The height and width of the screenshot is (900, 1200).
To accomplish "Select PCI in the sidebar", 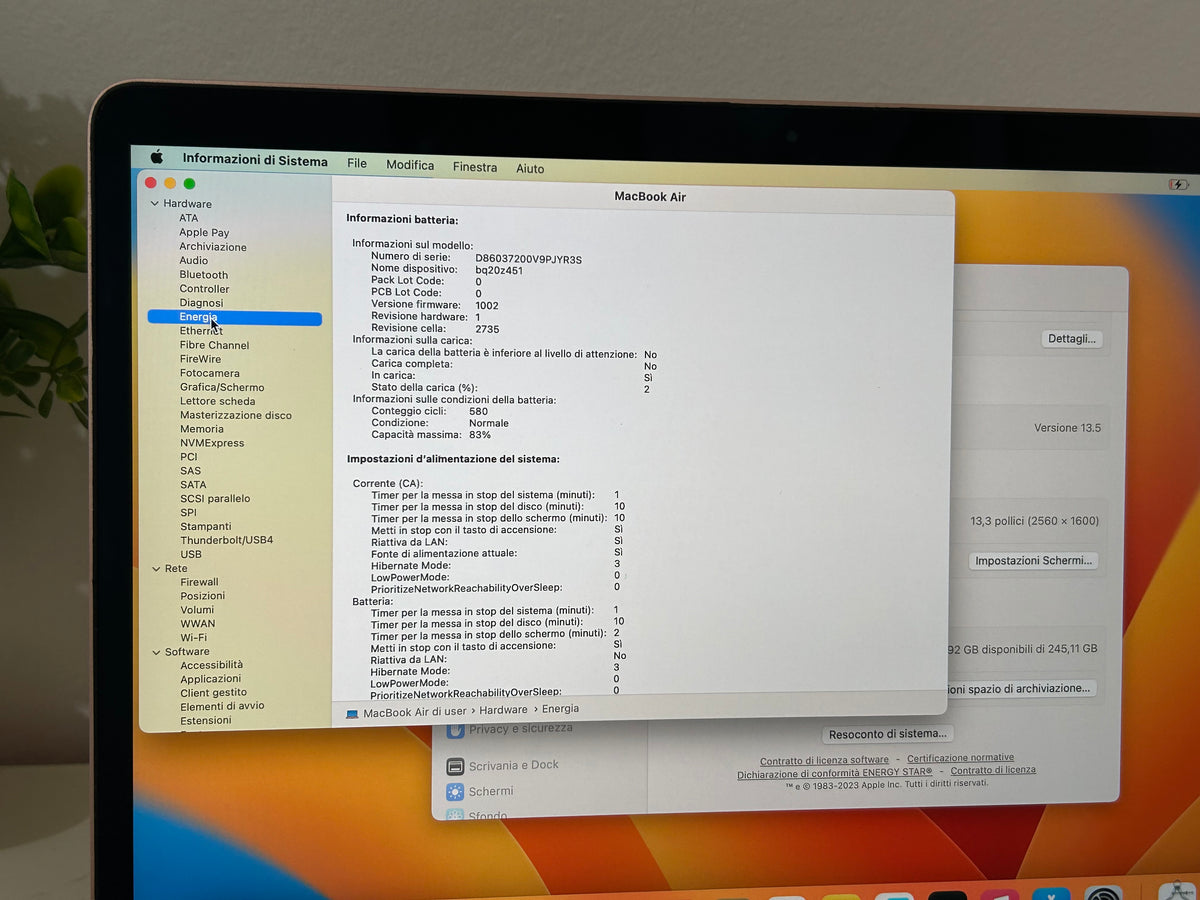I will click(189, 457).
